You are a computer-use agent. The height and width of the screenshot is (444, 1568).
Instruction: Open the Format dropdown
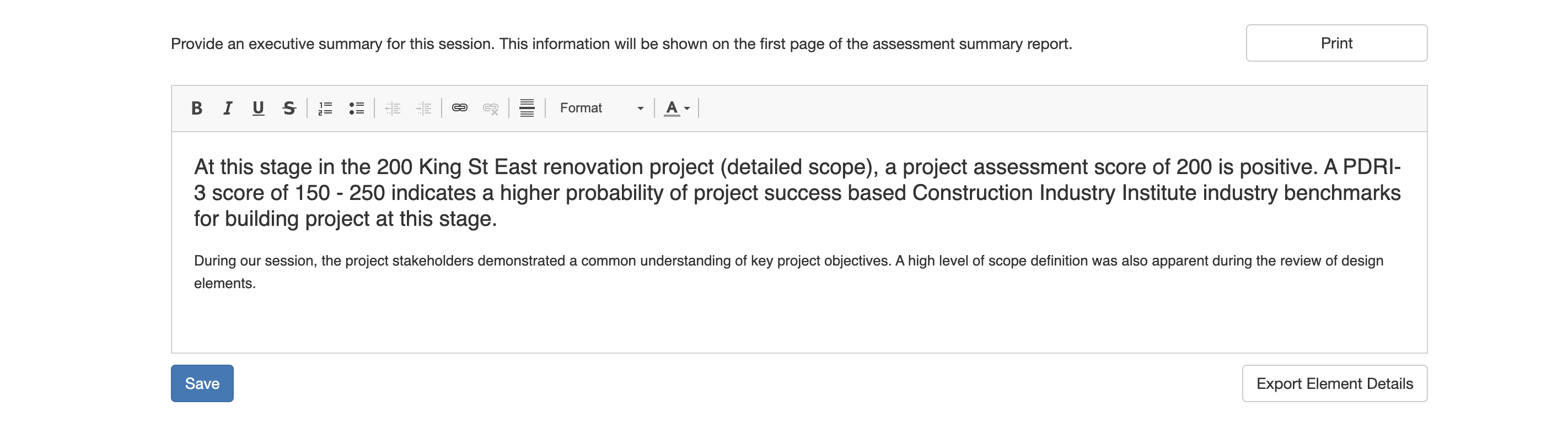tap(601, 109)
